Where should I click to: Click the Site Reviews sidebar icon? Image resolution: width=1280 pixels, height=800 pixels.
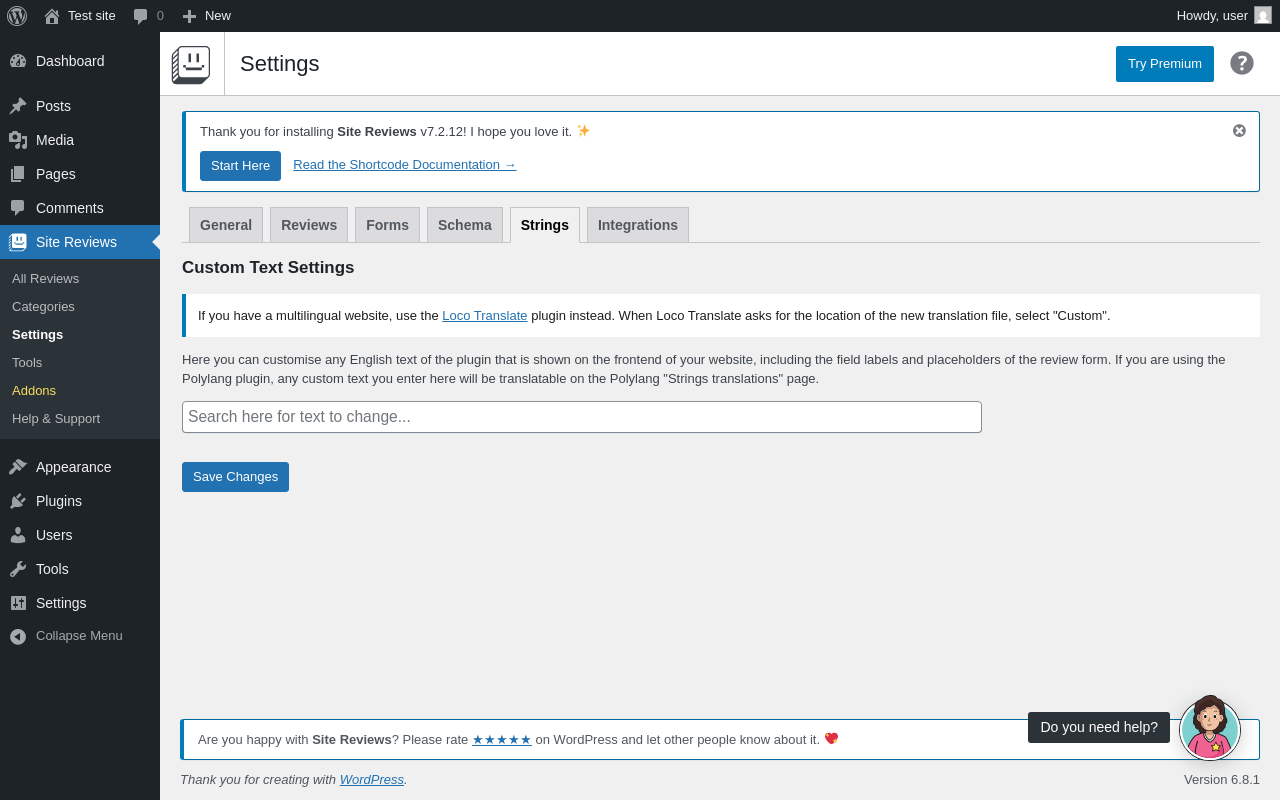coord(18,242)
